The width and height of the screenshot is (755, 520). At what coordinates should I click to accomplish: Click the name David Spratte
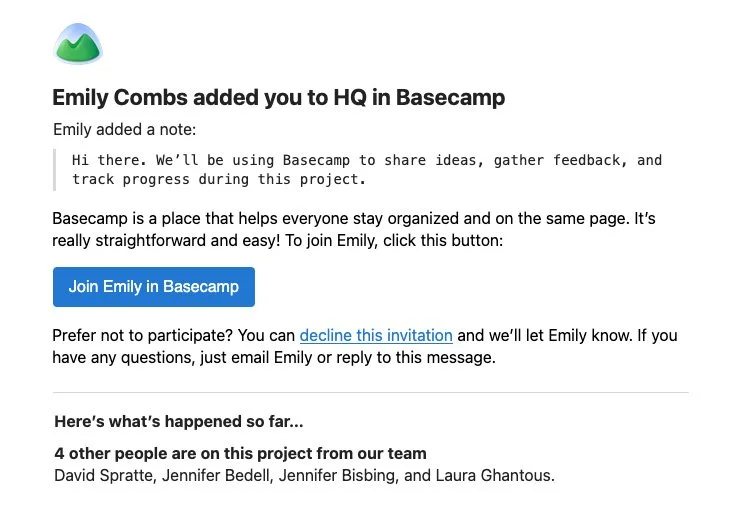[x=104, y=476]
